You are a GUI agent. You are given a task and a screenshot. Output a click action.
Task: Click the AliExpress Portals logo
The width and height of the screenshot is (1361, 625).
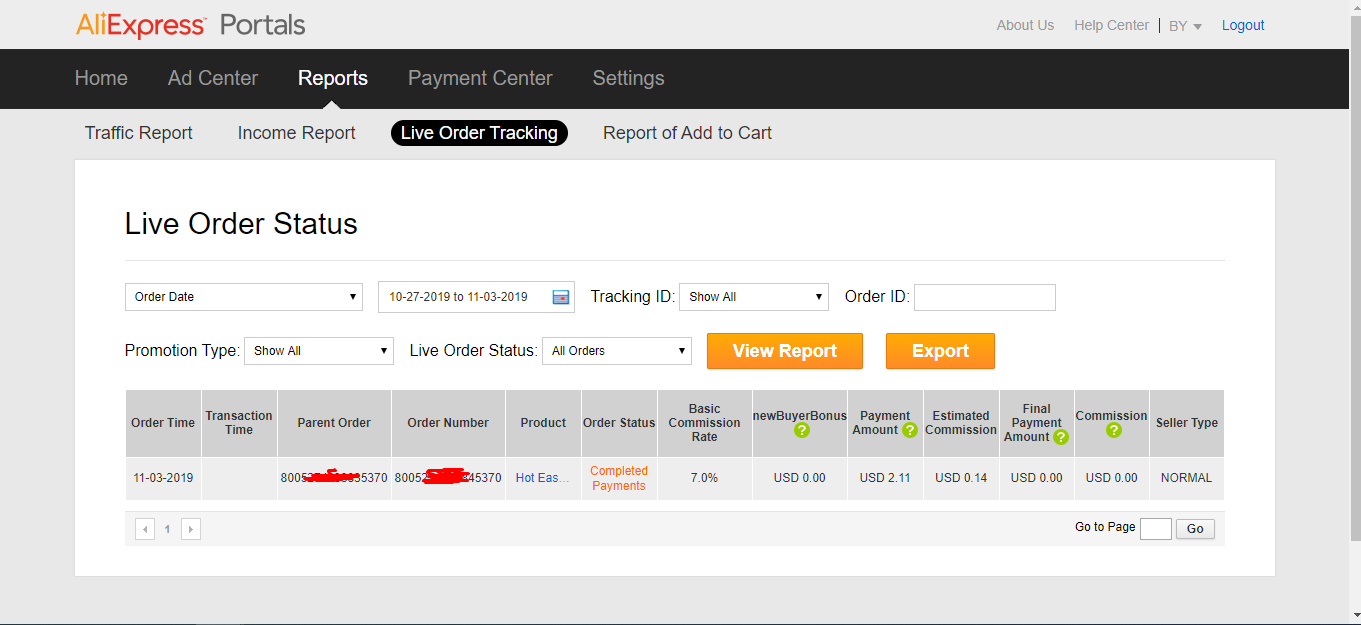190,25
